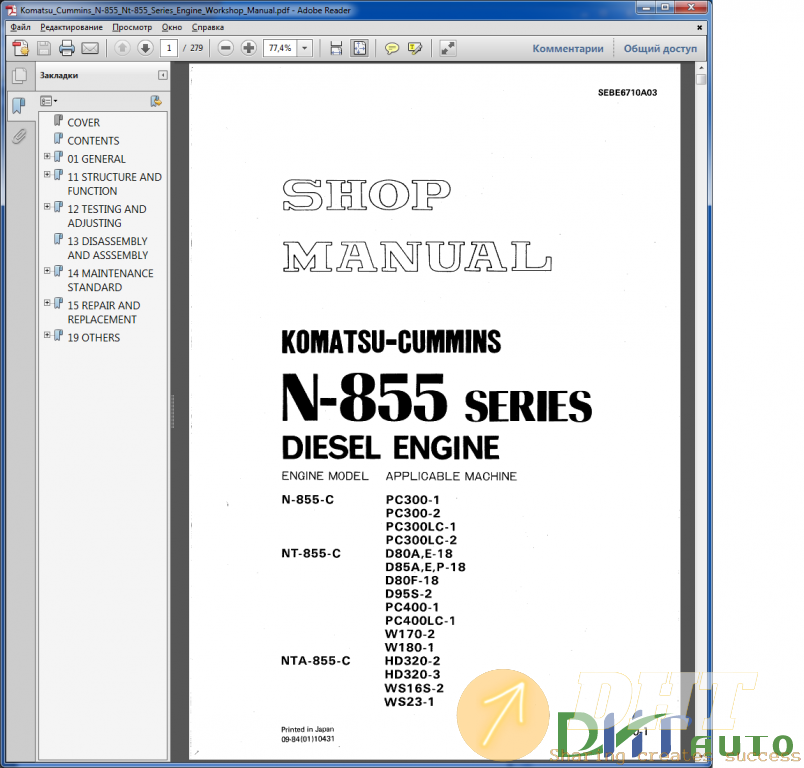Click the vertical scrollbar thumb
Image resolution: width=804 pixels, height=768 pixels.
tap(701, 79)
